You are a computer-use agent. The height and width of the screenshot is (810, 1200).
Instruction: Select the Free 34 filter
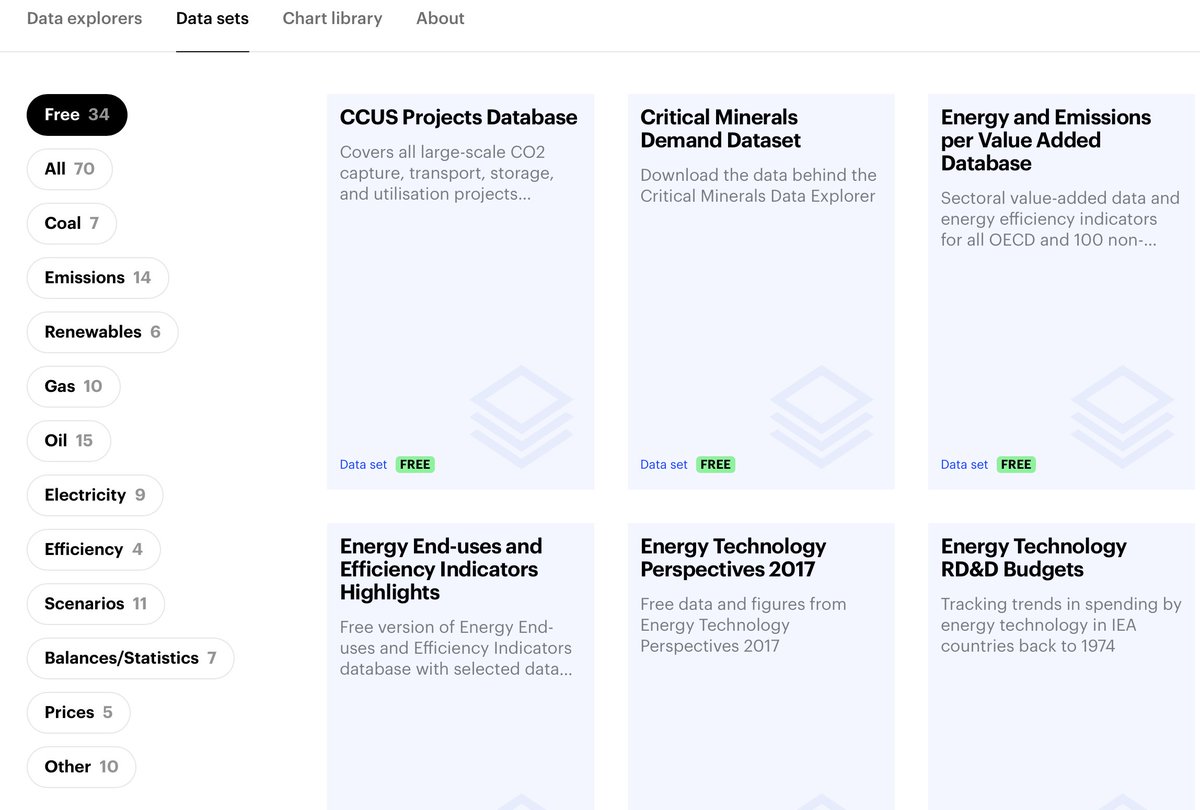coord(77,114)
